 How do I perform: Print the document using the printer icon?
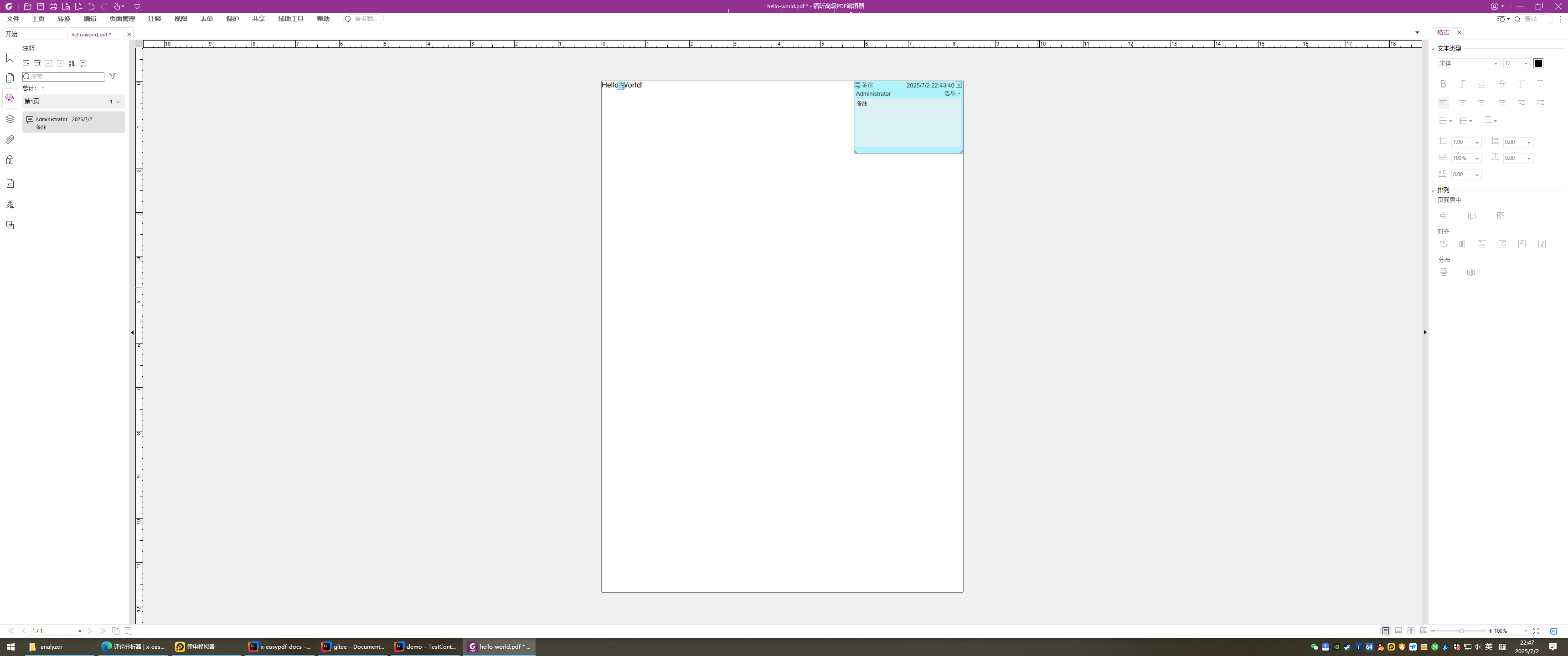(x=53, y=6)
